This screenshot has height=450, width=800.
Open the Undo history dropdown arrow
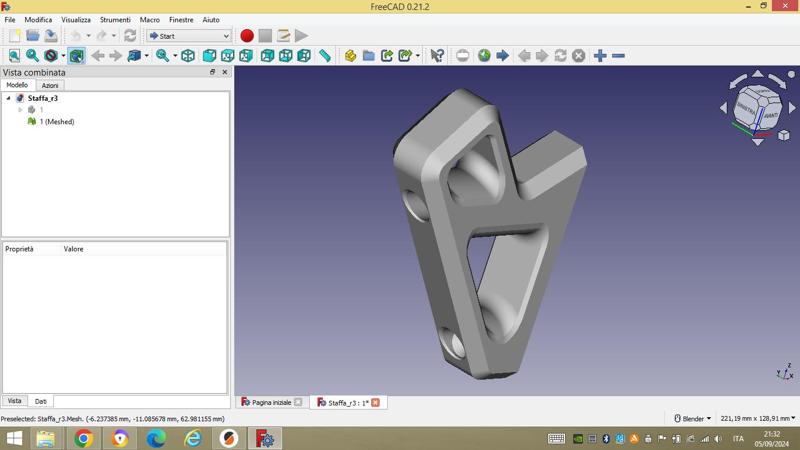click(x=89, y=36)
